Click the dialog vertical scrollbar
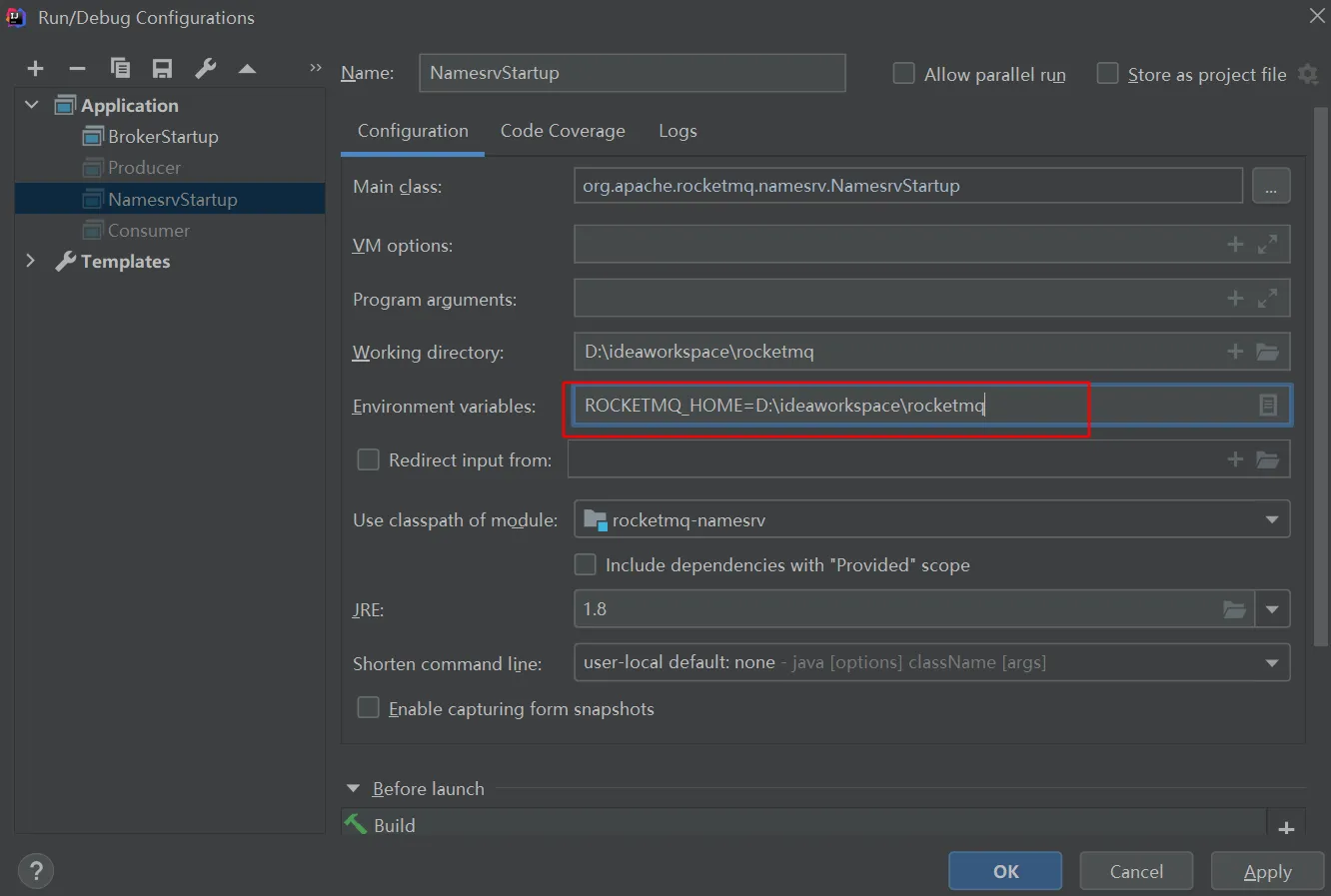 point(1321,375)
